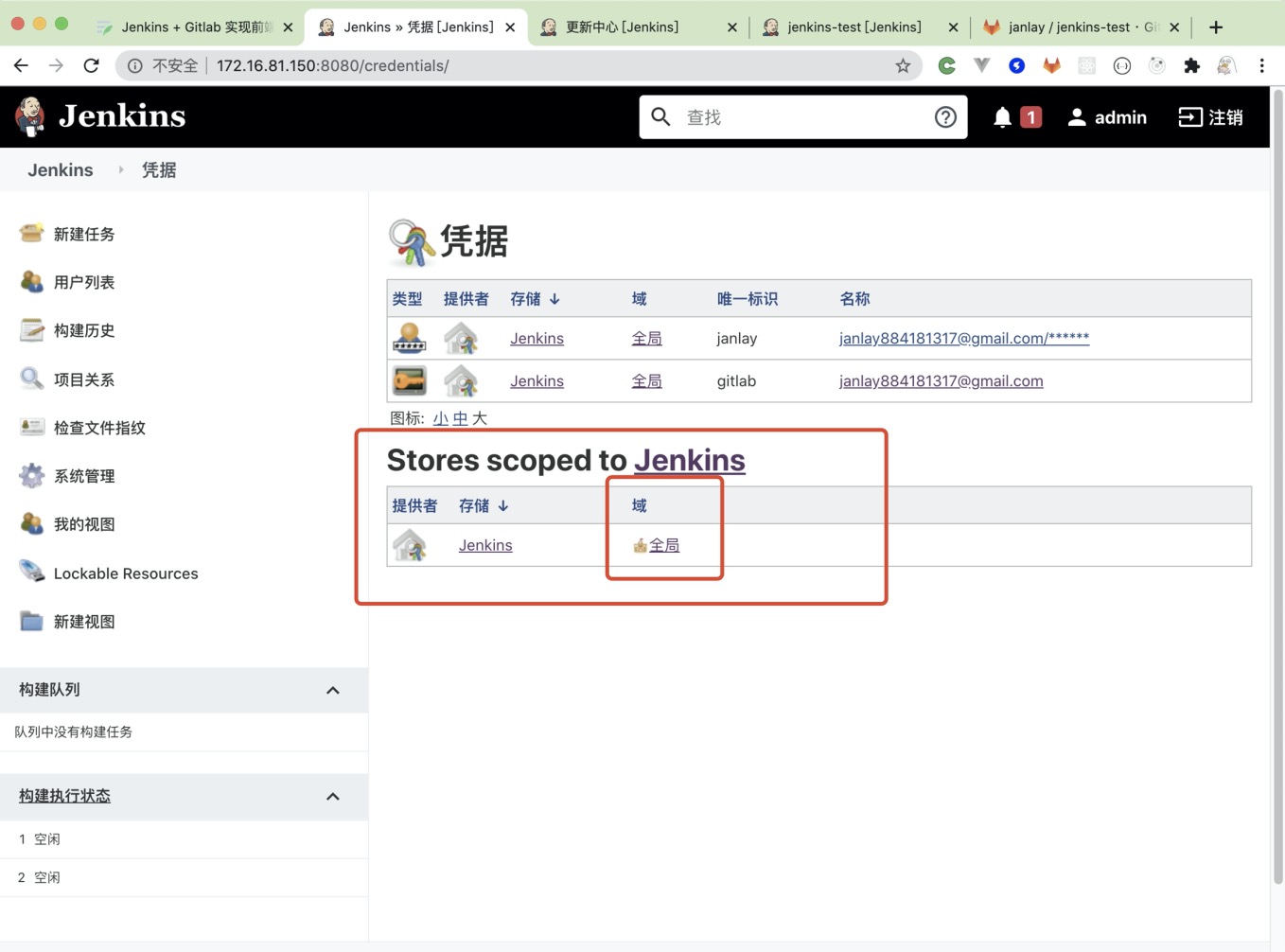The width and height of the screenshot is (1285, 952).
Task: Click the red notification count badge
Action: tap(1030, 117)
